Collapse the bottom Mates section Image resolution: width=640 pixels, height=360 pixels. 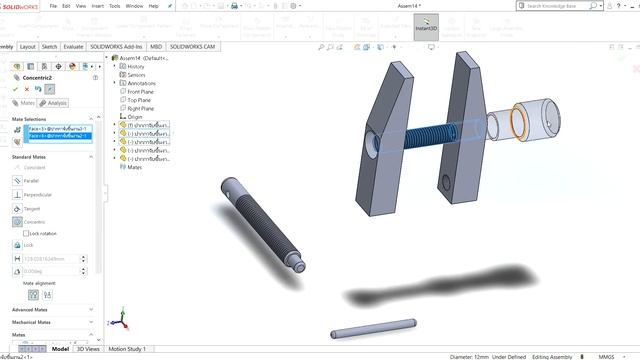tap(91, 335)
